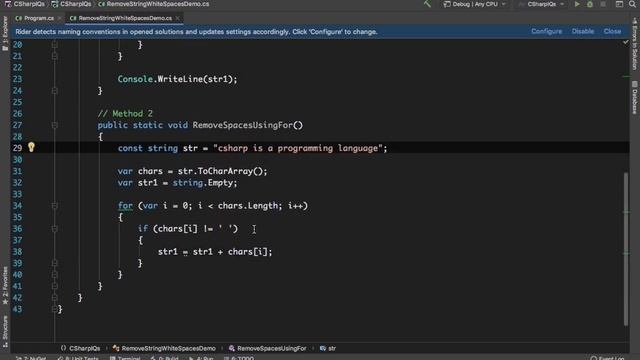The height and width of the screenshot is (360, 640).
Task: Click line number 29 in the gutter
Action: click(x=17, y=148)
